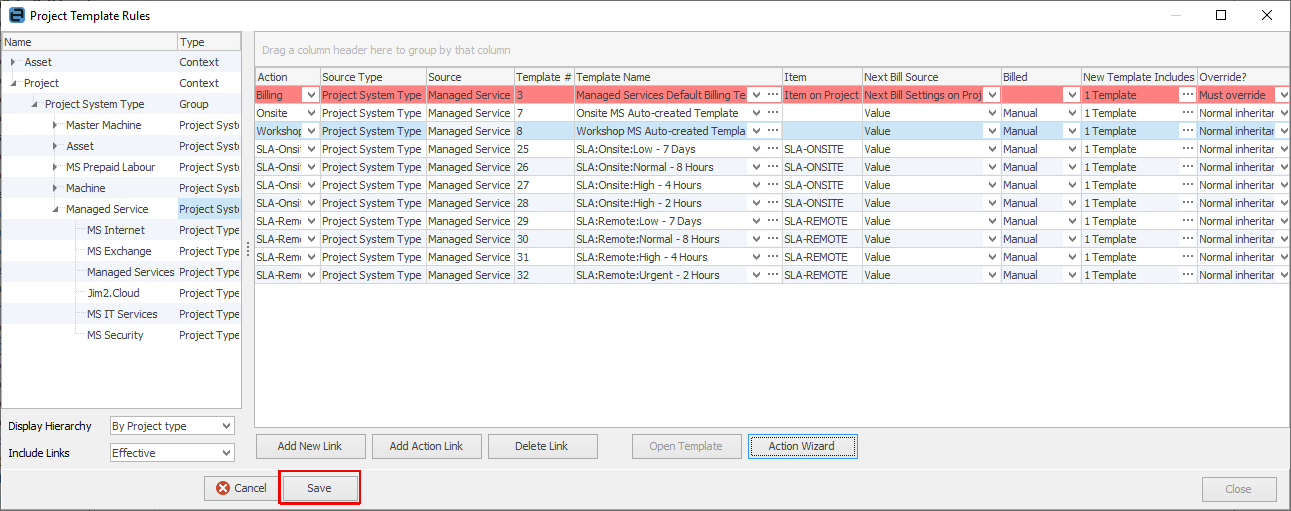Open Action dropdown in Billing row
The image size is (1291, 511).
[x=310, y=95]
